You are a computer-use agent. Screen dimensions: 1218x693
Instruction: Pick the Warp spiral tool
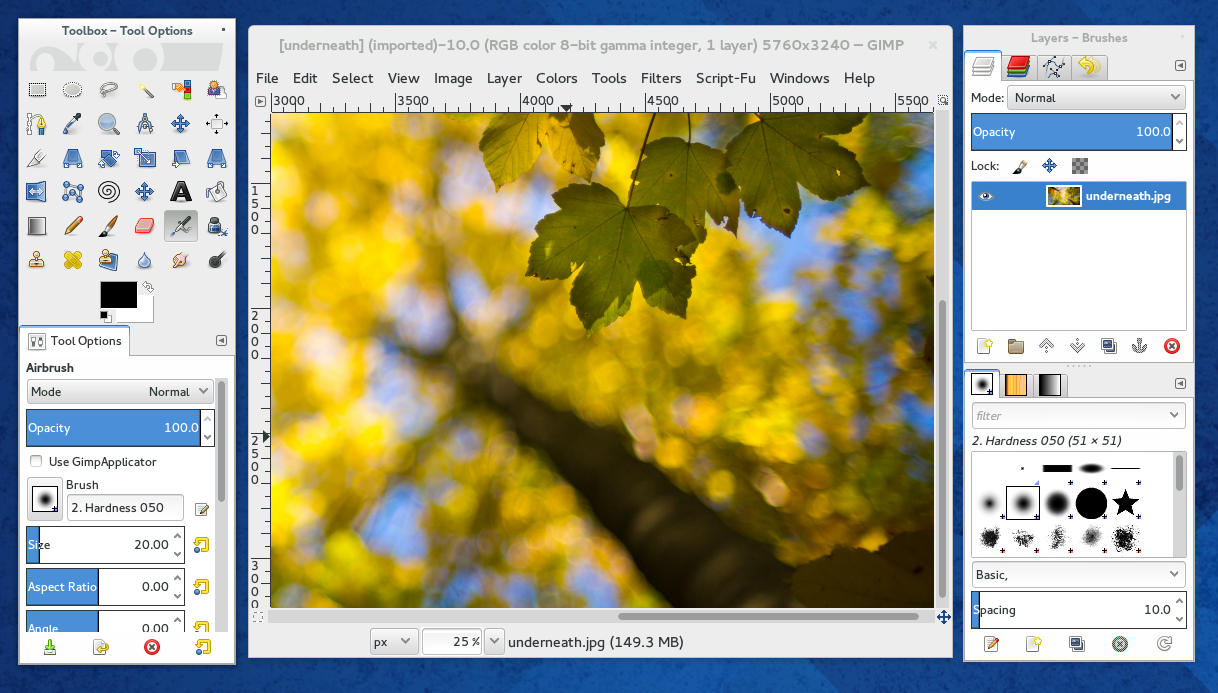click(x=109, y=191)
